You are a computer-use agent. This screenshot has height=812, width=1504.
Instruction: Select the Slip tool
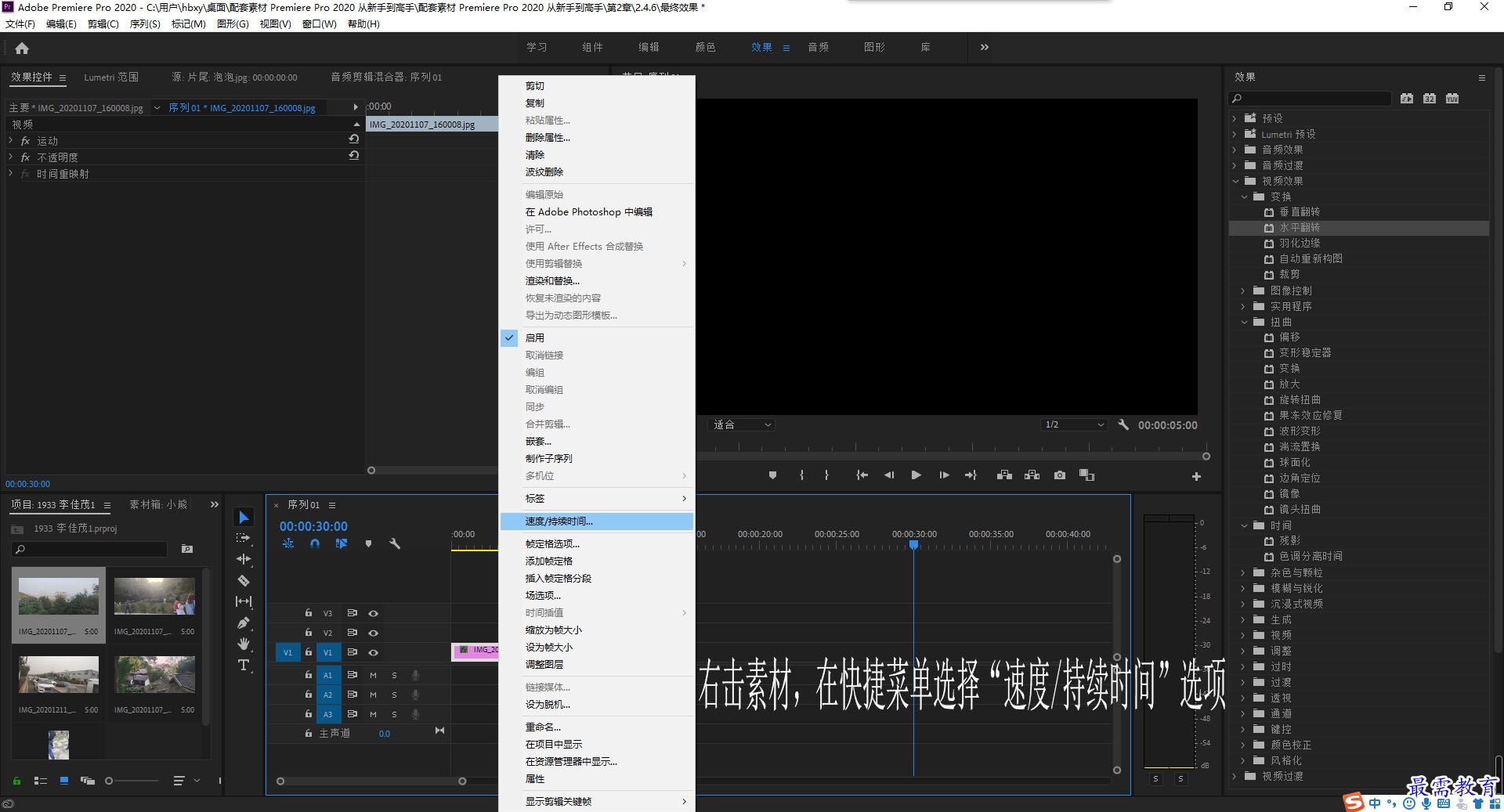click(244, 601)
